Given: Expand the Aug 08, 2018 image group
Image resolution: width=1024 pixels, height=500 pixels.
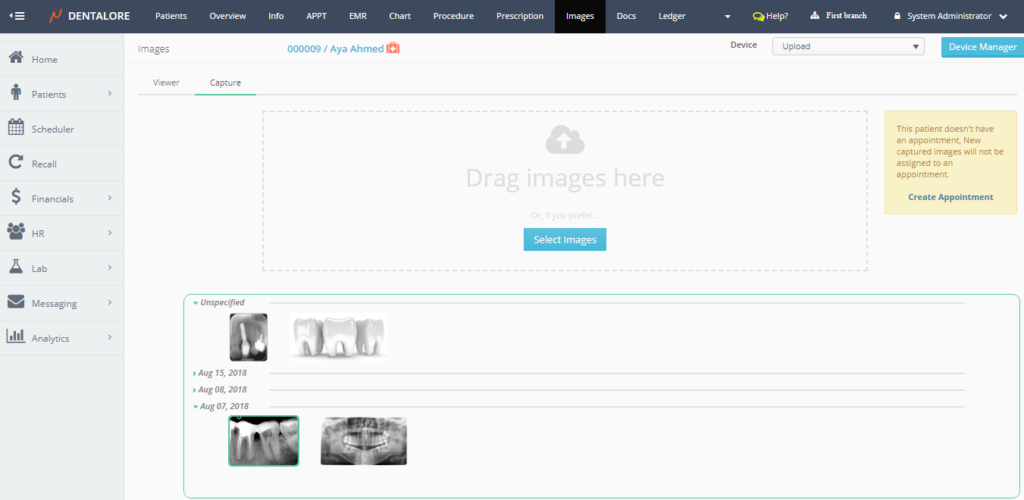Looking at the screenshot, I should click(x=222, y=389).
